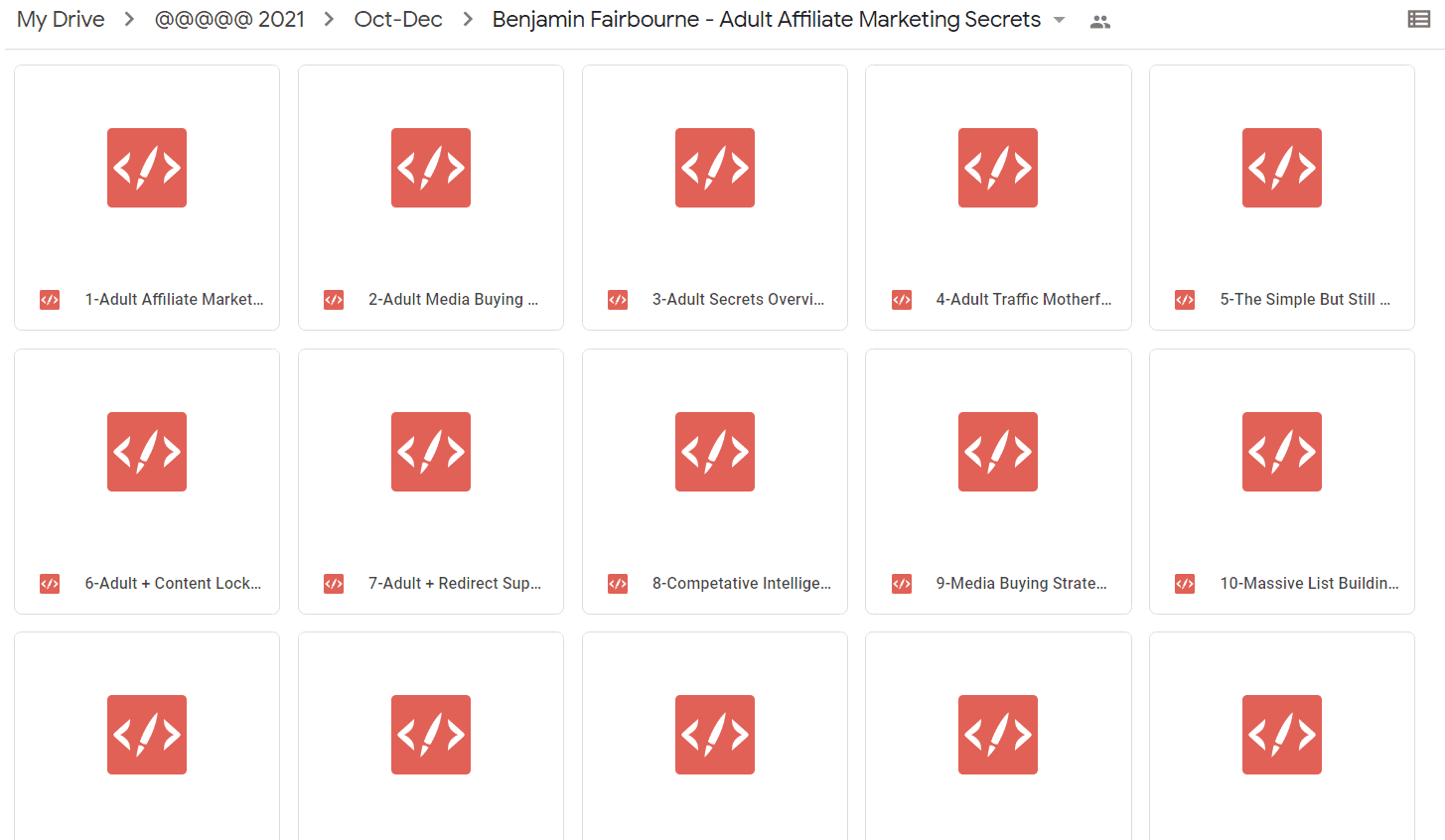
Task: Select the file name '8-Competative Intellige...'
Action: [742, 583]
